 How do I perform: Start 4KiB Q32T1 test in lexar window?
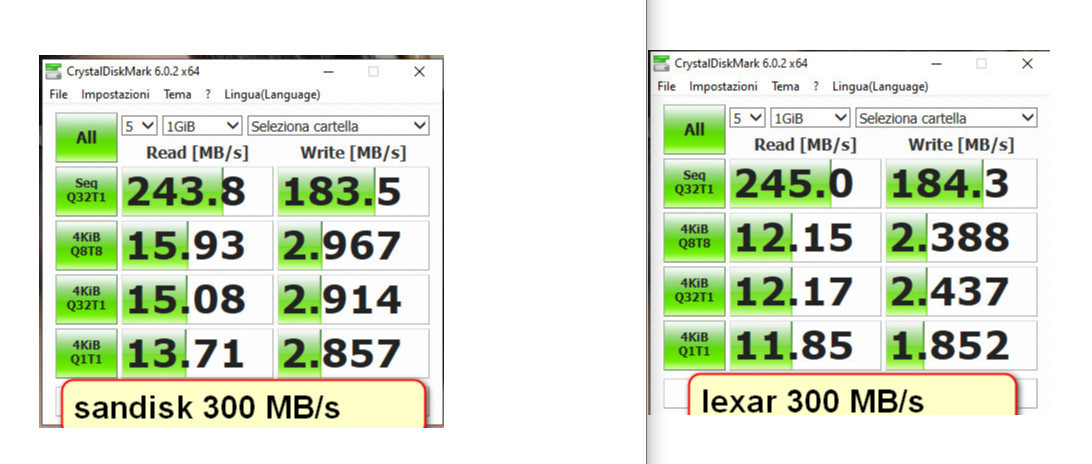tap(694, 291)
